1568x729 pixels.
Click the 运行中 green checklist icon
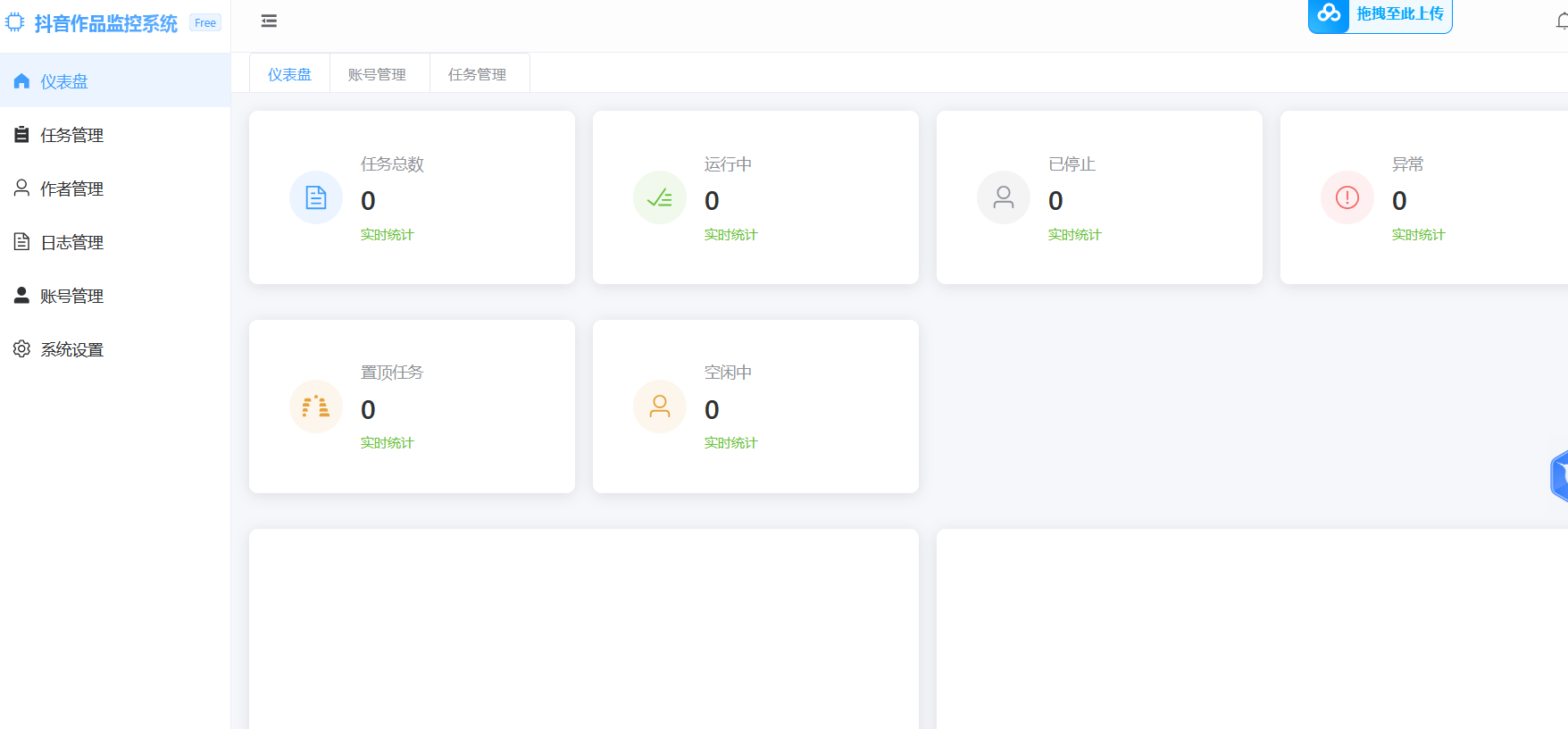[x=660, y=197]
